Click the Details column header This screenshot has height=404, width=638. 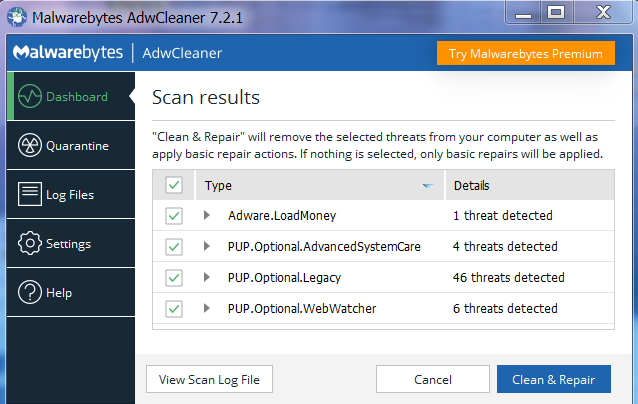(x=530, y=185)
